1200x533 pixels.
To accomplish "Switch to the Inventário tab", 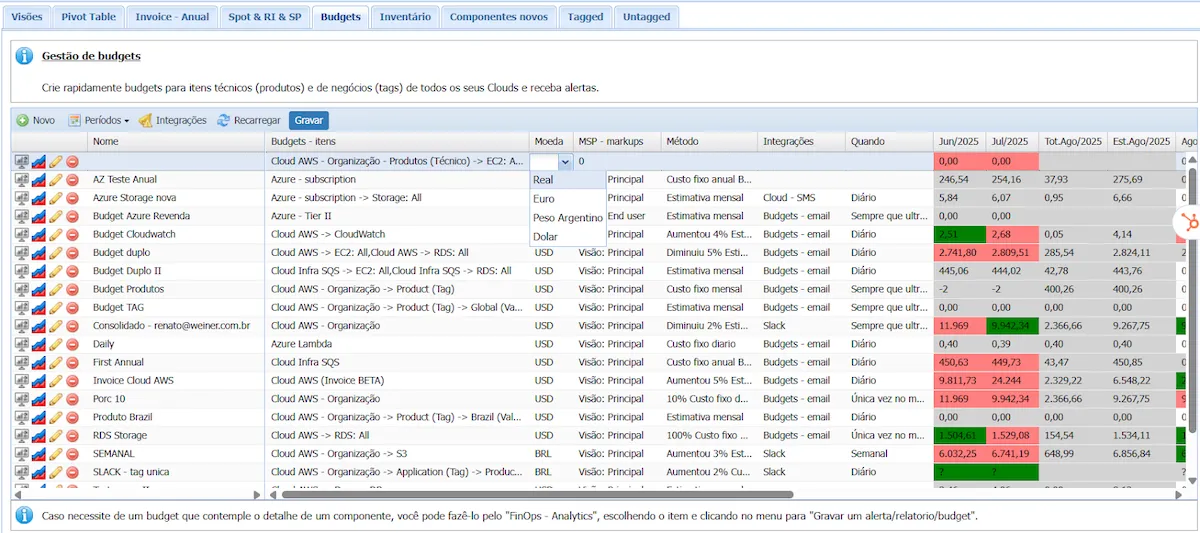I will pyautogui.click(x=405, y=17).
